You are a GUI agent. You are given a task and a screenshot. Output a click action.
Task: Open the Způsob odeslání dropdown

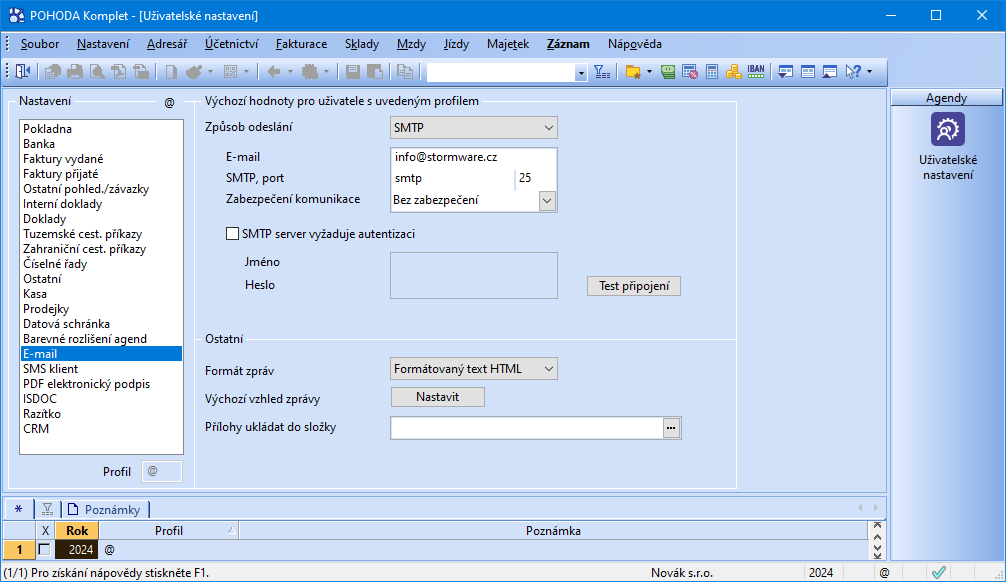(473, 128)
